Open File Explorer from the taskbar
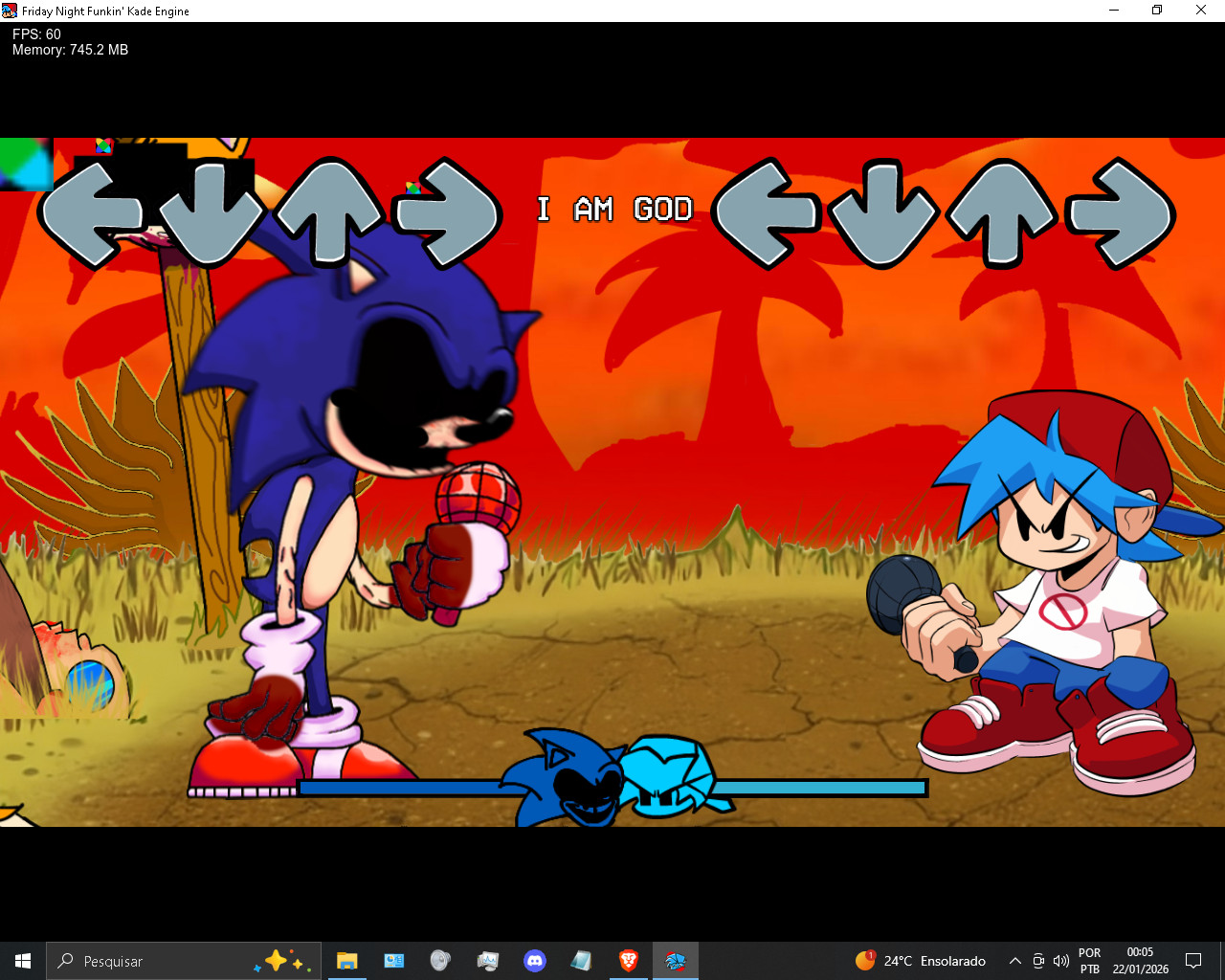 click(346, 961)
